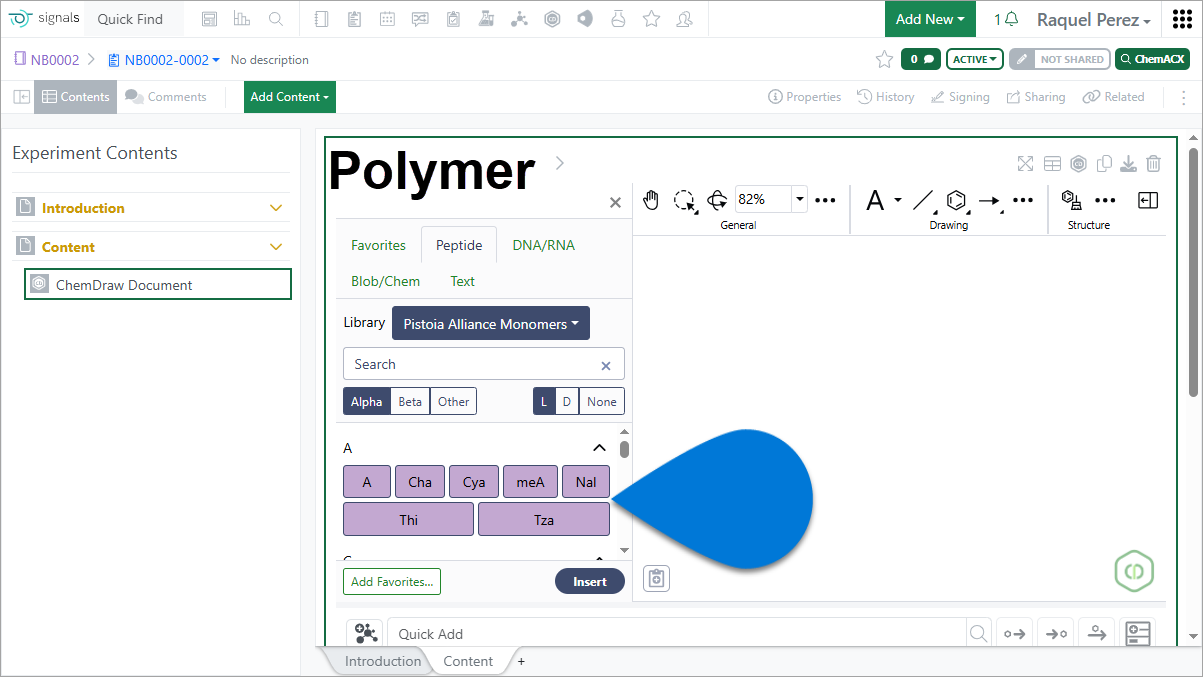Viewport: 1203px width, 677px height.
Task: Open the Comments view
Action: pyautogui.click(x=166, y=97)
